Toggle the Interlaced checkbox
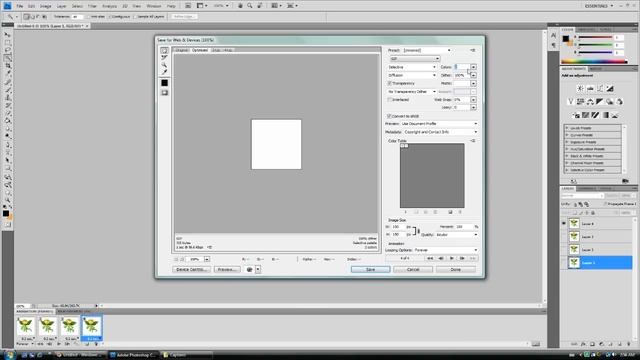The height and width of the screenshot is (360, 640). click(x=389, y=100)
